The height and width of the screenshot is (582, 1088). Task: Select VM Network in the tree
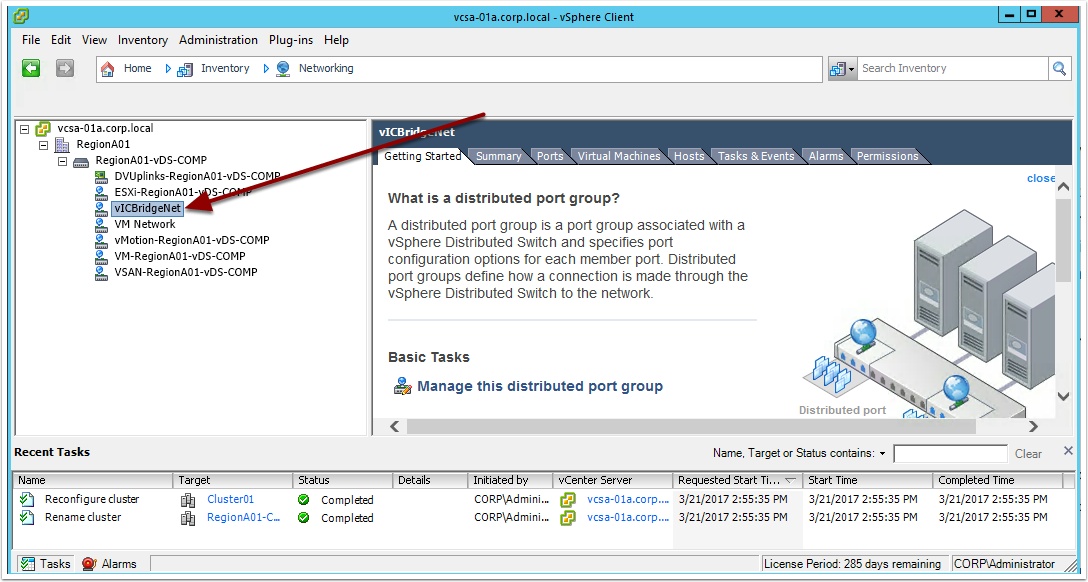pos(145,224)
